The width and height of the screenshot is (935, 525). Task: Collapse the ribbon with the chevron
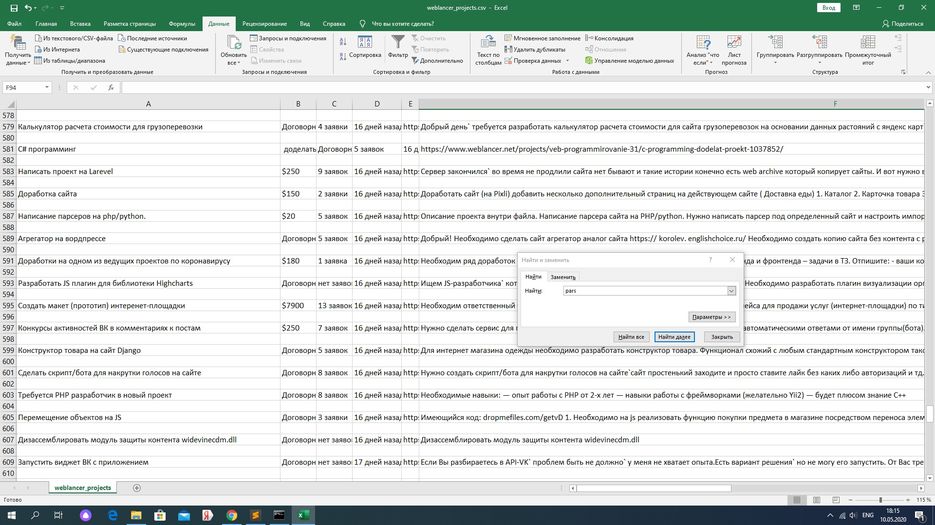click(928, 72)
